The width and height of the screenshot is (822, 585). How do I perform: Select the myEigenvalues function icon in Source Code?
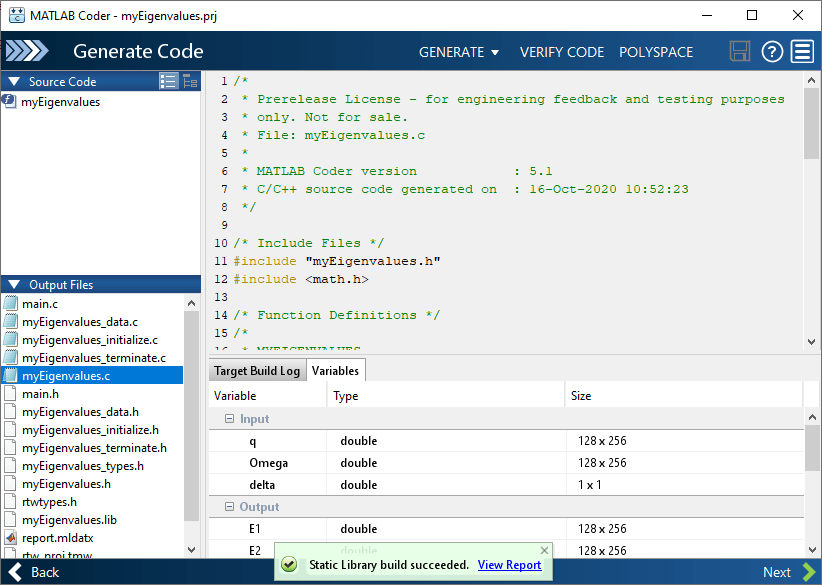coord(9,101)
